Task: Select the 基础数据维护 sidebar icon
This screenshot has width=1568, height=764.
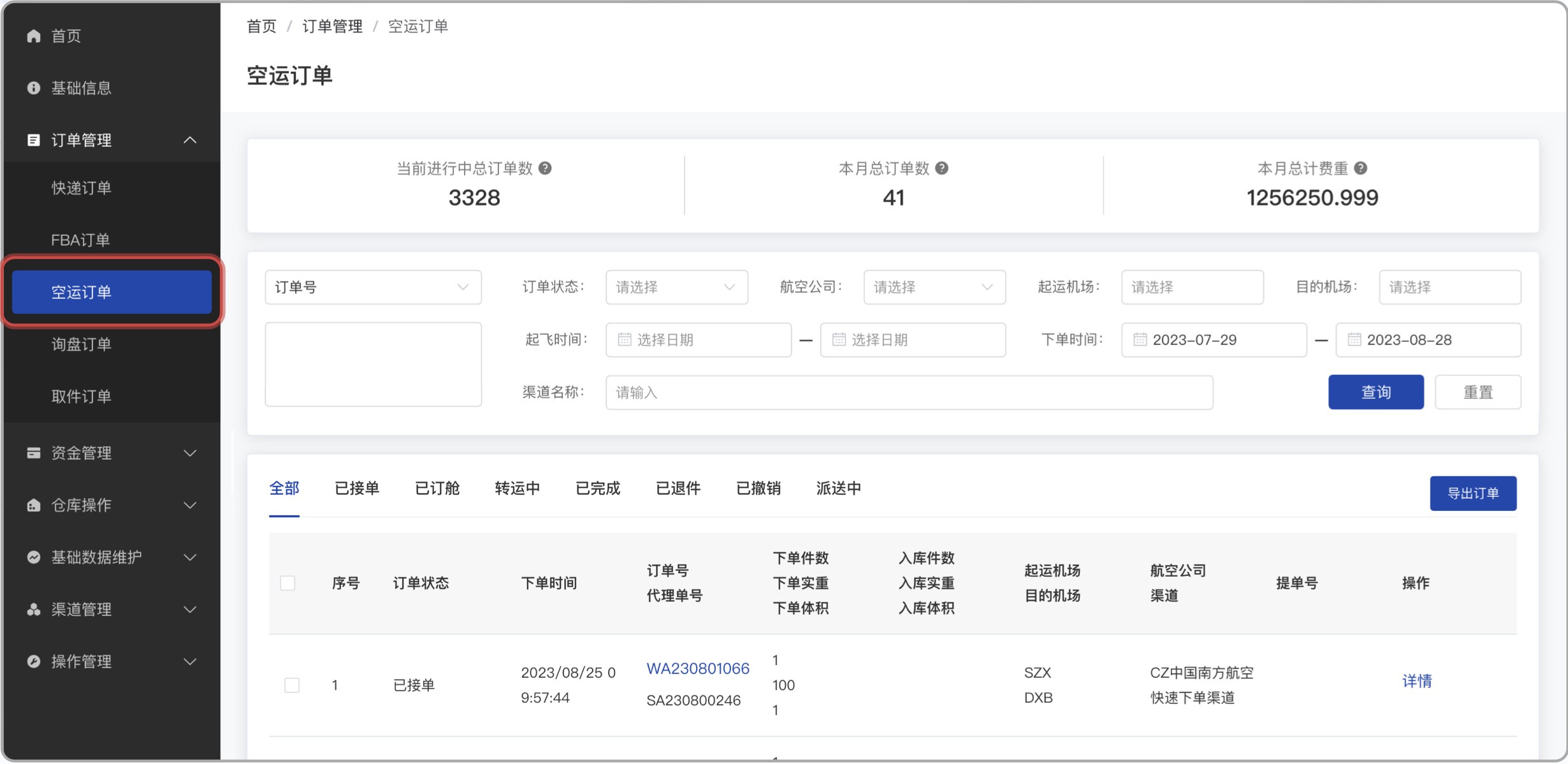Action: 34,557
